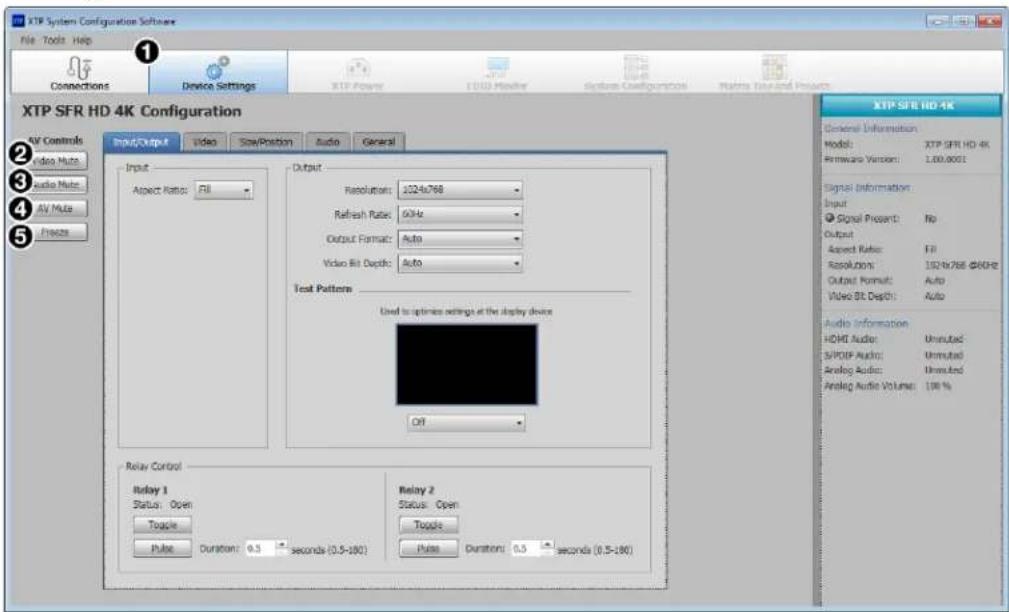
Task: Click the XTP SFR HD 4K panel header
Action: [x=912, y=106]
